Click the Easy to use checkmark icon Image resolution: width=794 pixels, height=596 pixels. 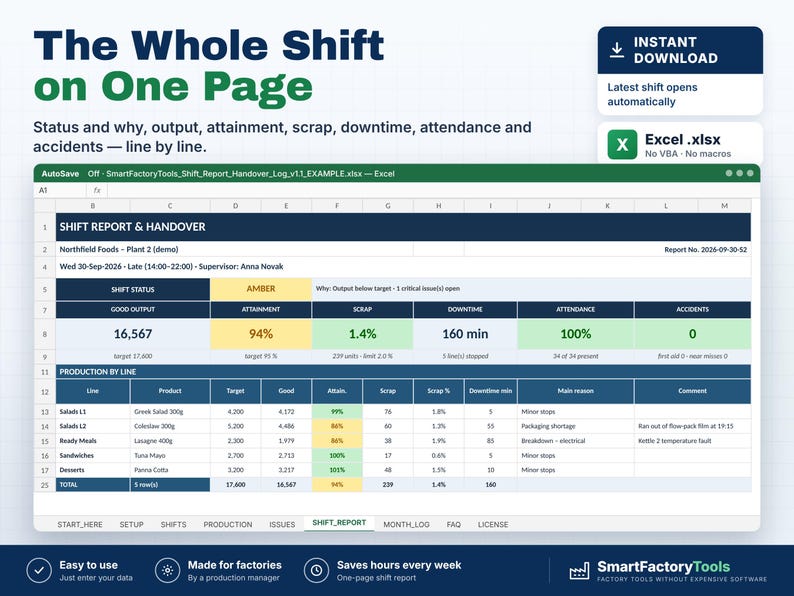[39, 571]
